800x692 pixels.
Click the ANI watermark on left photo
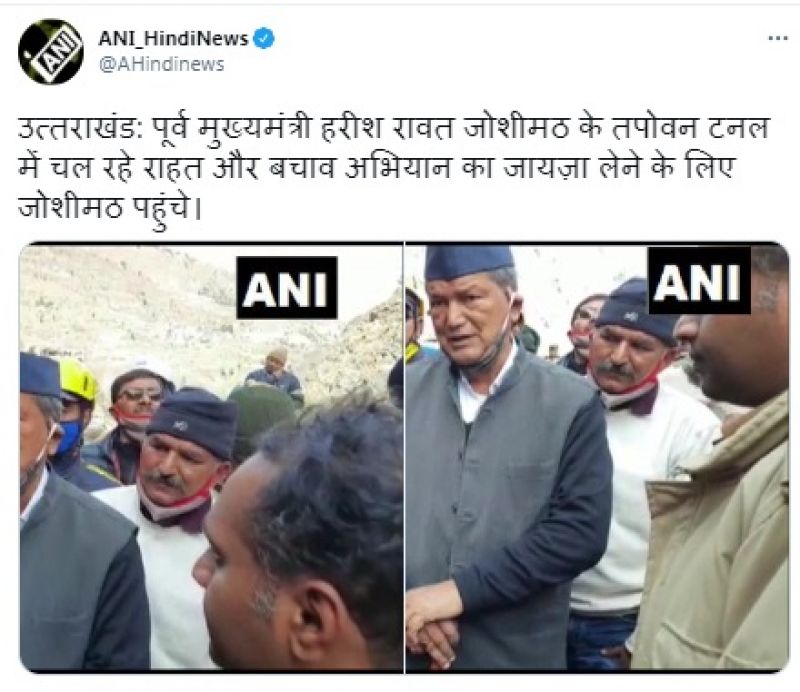287,288
